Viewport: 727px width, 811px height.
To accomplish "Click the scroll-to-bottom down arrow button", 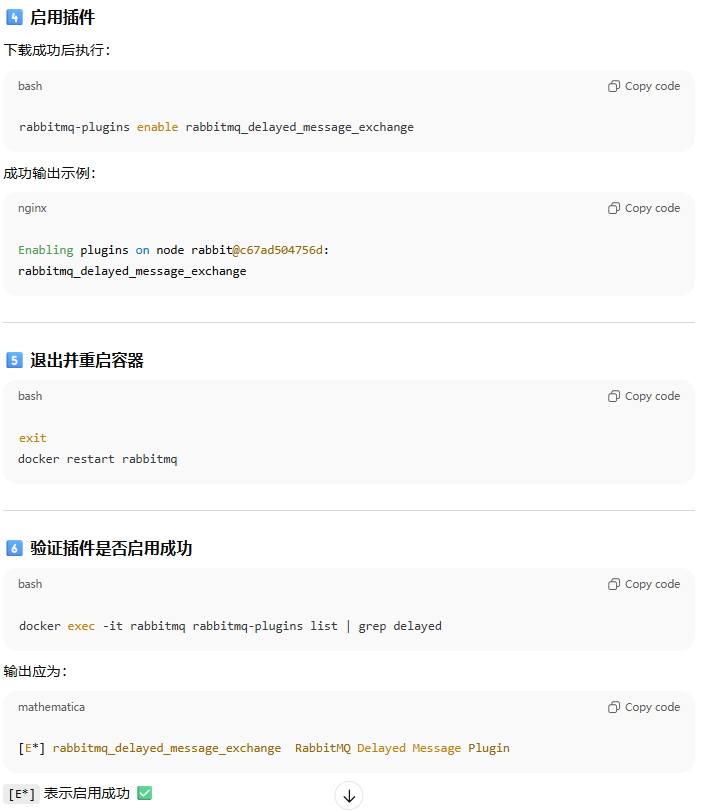I will (x=349, y=796).
